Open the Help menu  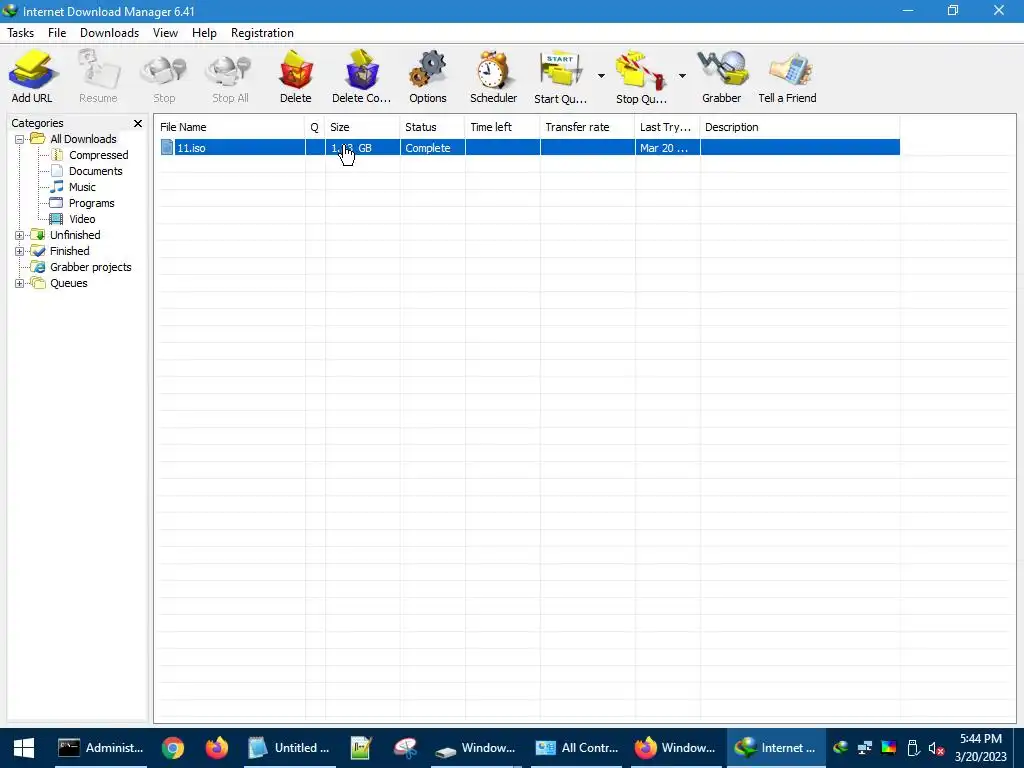[x=204, y=33]
